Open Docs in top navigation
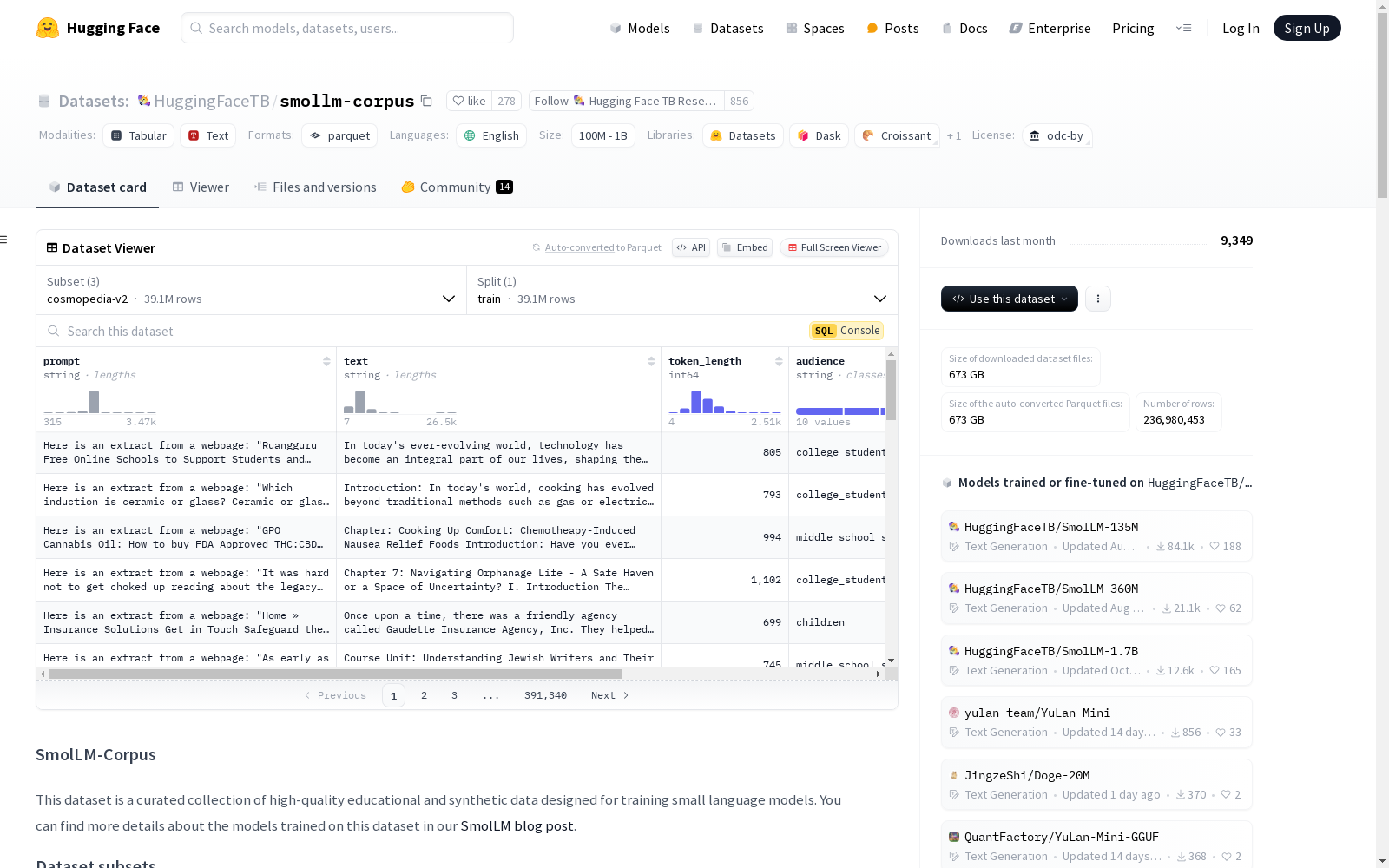 (x=964, y=28)
